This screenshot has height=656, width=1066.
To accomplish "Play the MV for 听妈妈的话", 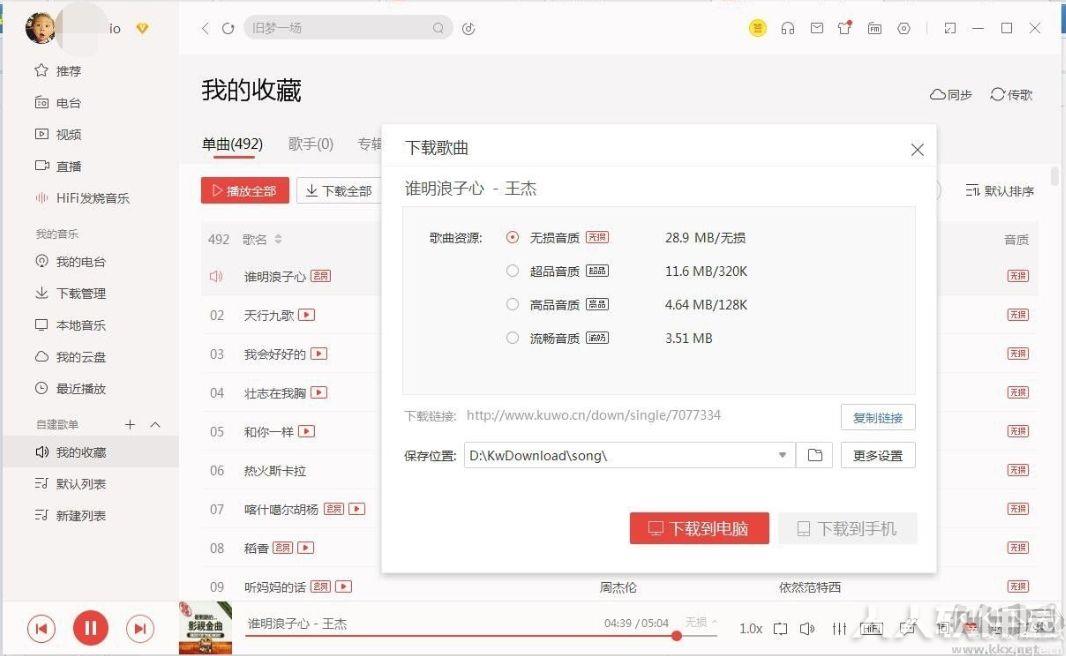I will tap(343, 586).
